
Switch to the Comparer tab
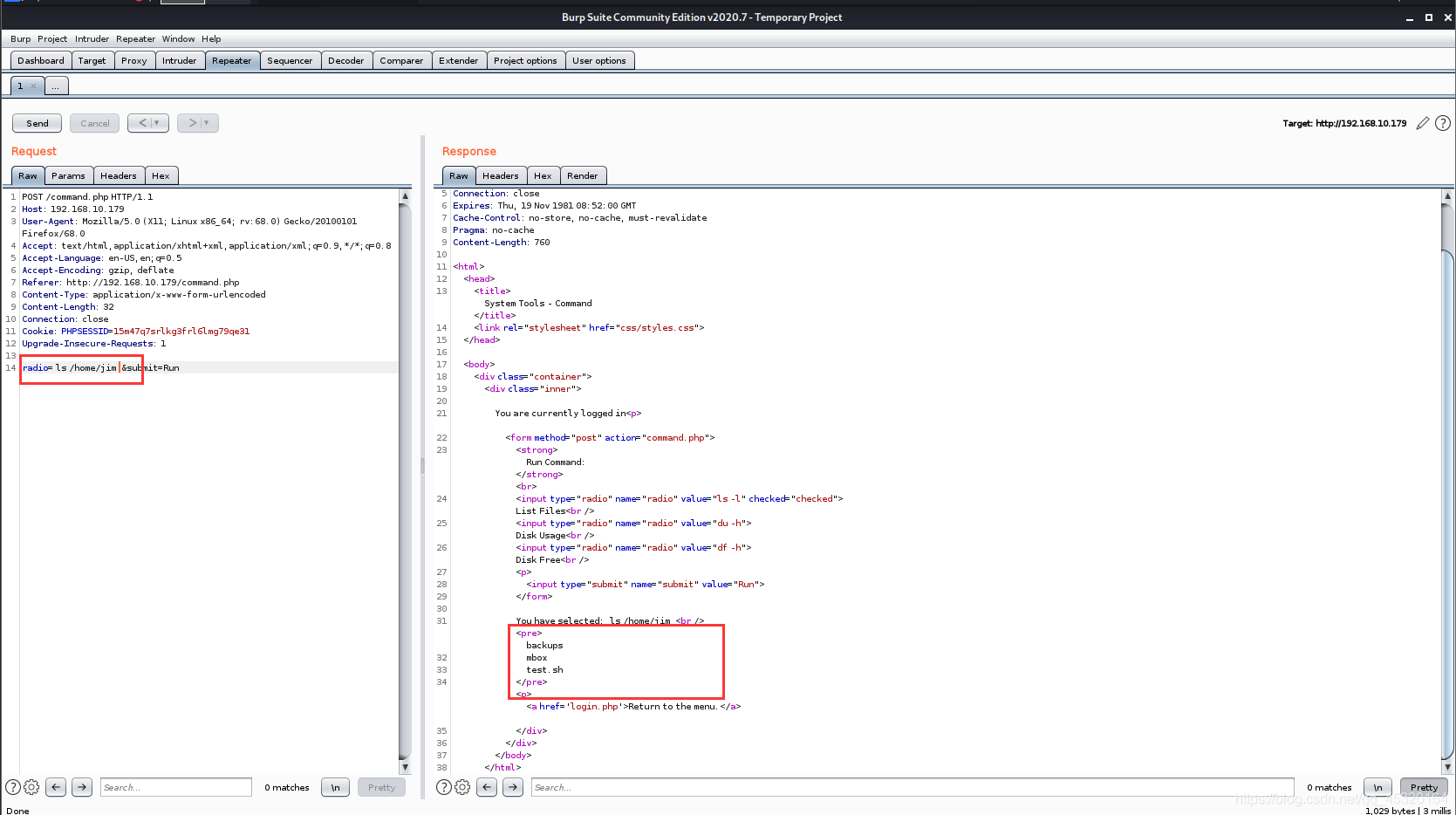401,60
